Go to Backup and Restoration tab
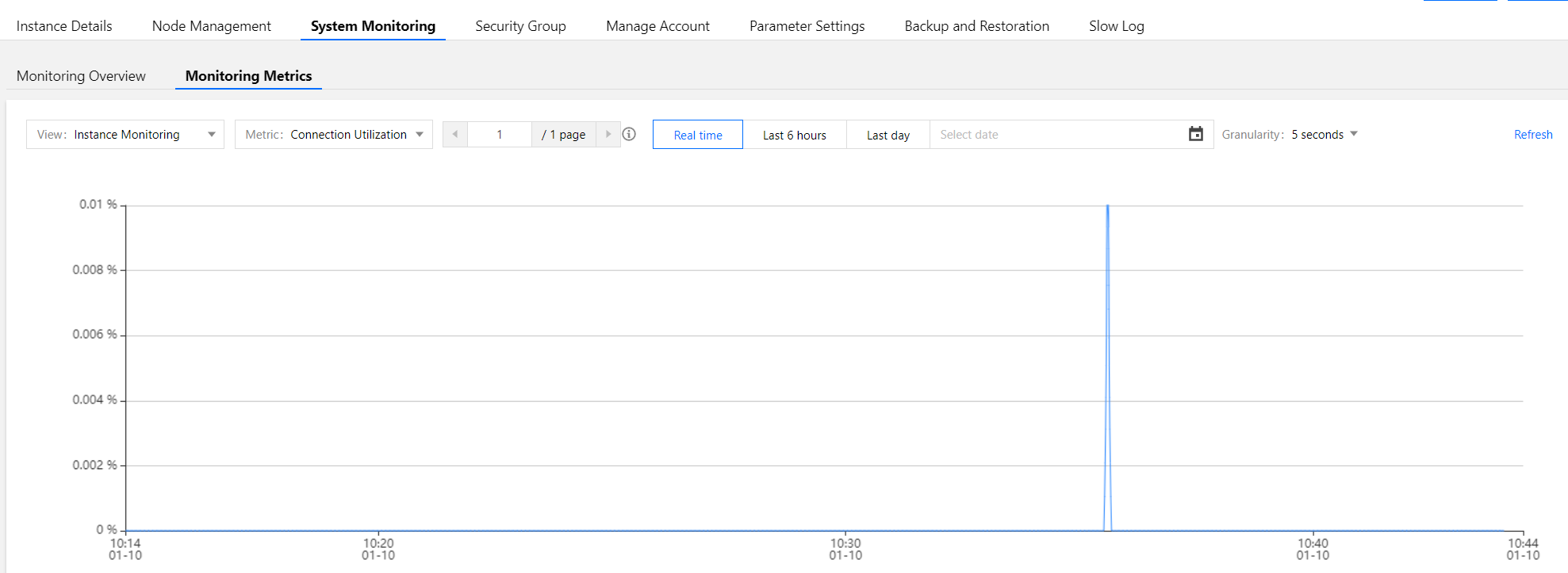Screen dimensions: 1568x573 [x=976, y=26]
